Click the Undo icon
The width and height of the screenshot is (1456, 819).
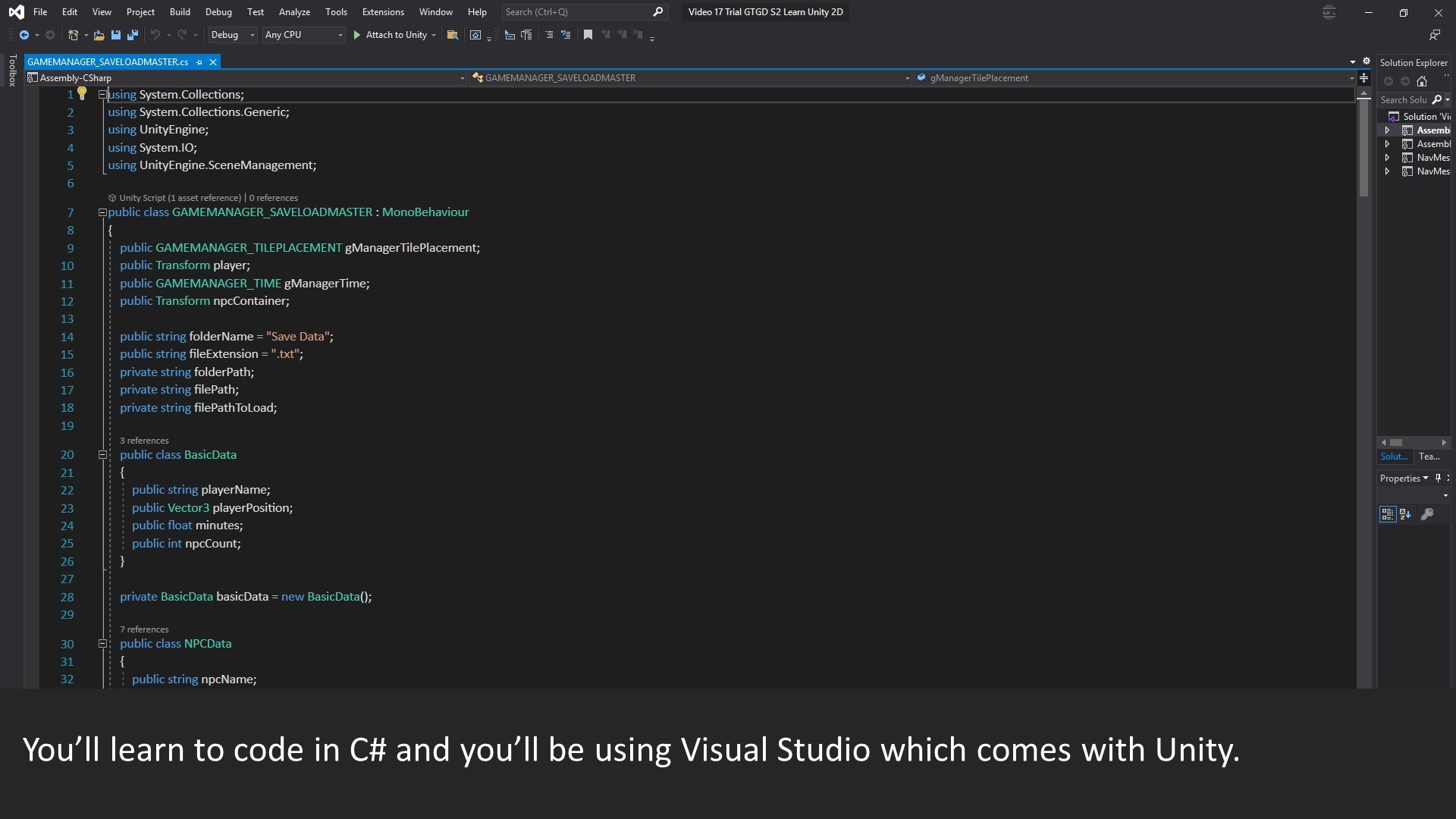[x=154, y=35]
